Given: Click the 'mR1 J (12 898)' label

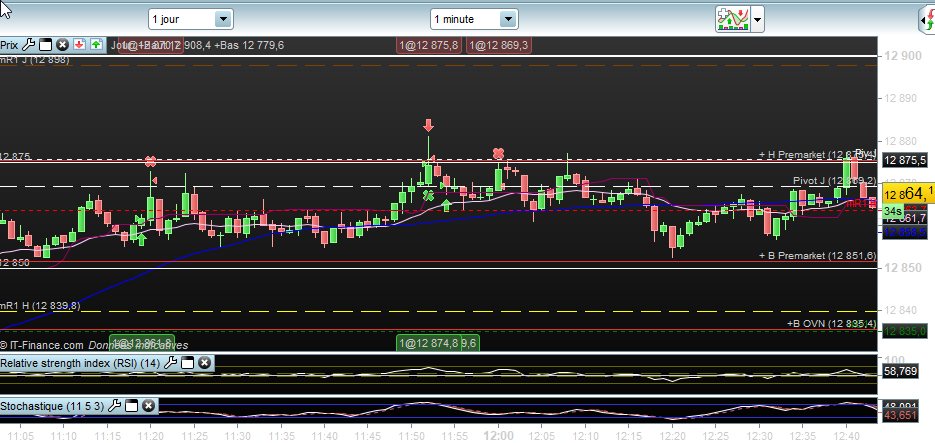Looking at the screenshot, I should pyautogui.click(x=35, y=60).
